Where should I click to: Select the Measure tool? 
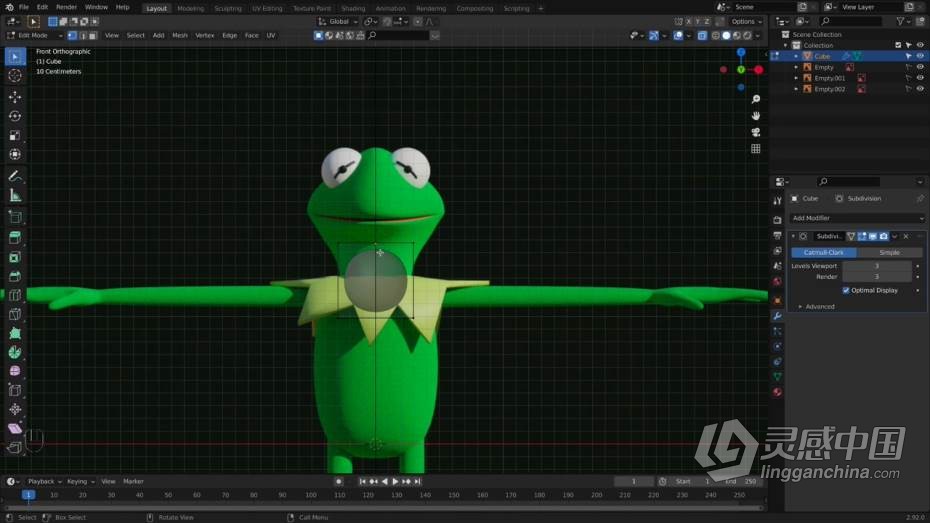pyautogui.click(x=15, y=196)
